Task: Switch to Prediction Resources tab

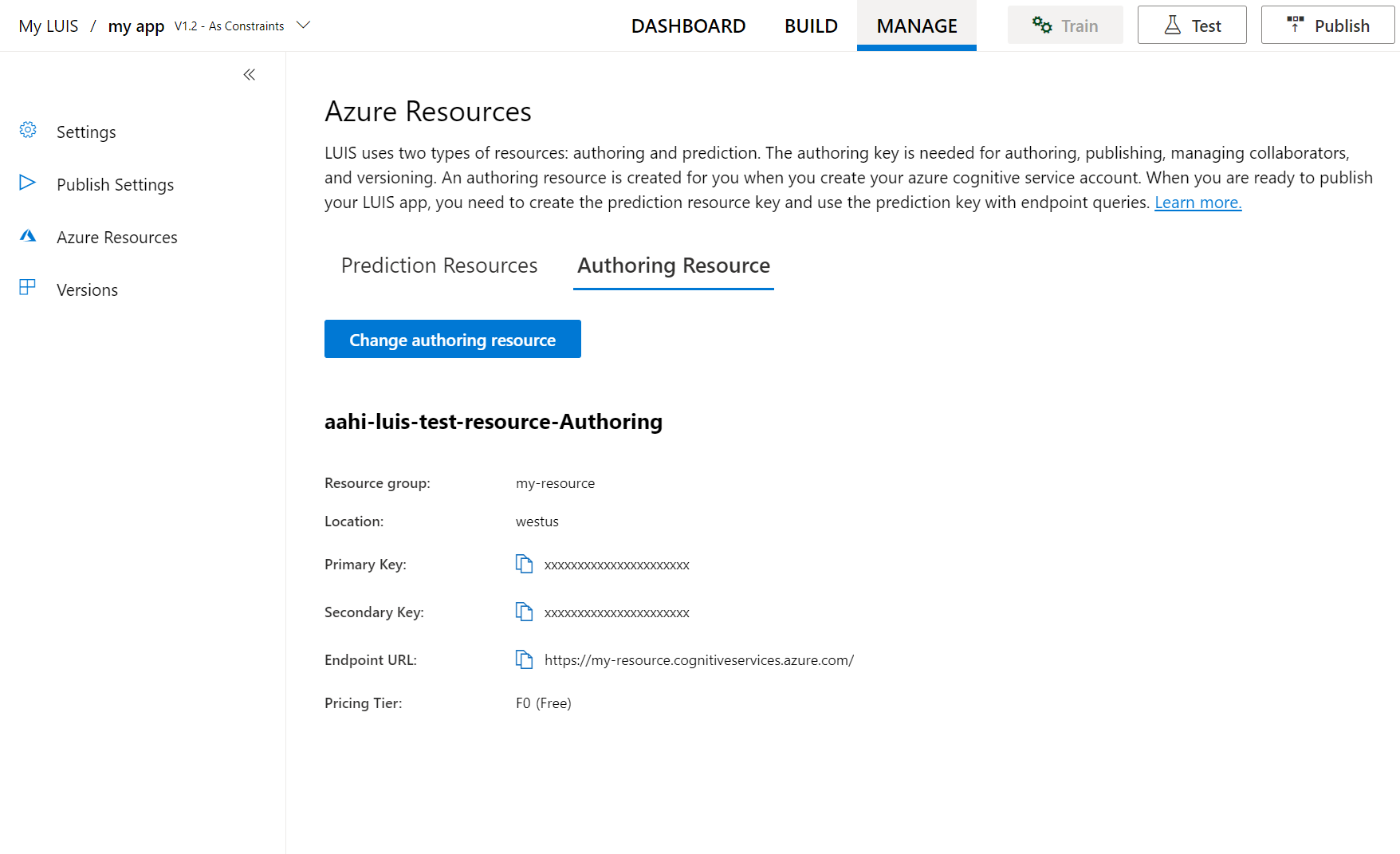Action: click(439, 266)
